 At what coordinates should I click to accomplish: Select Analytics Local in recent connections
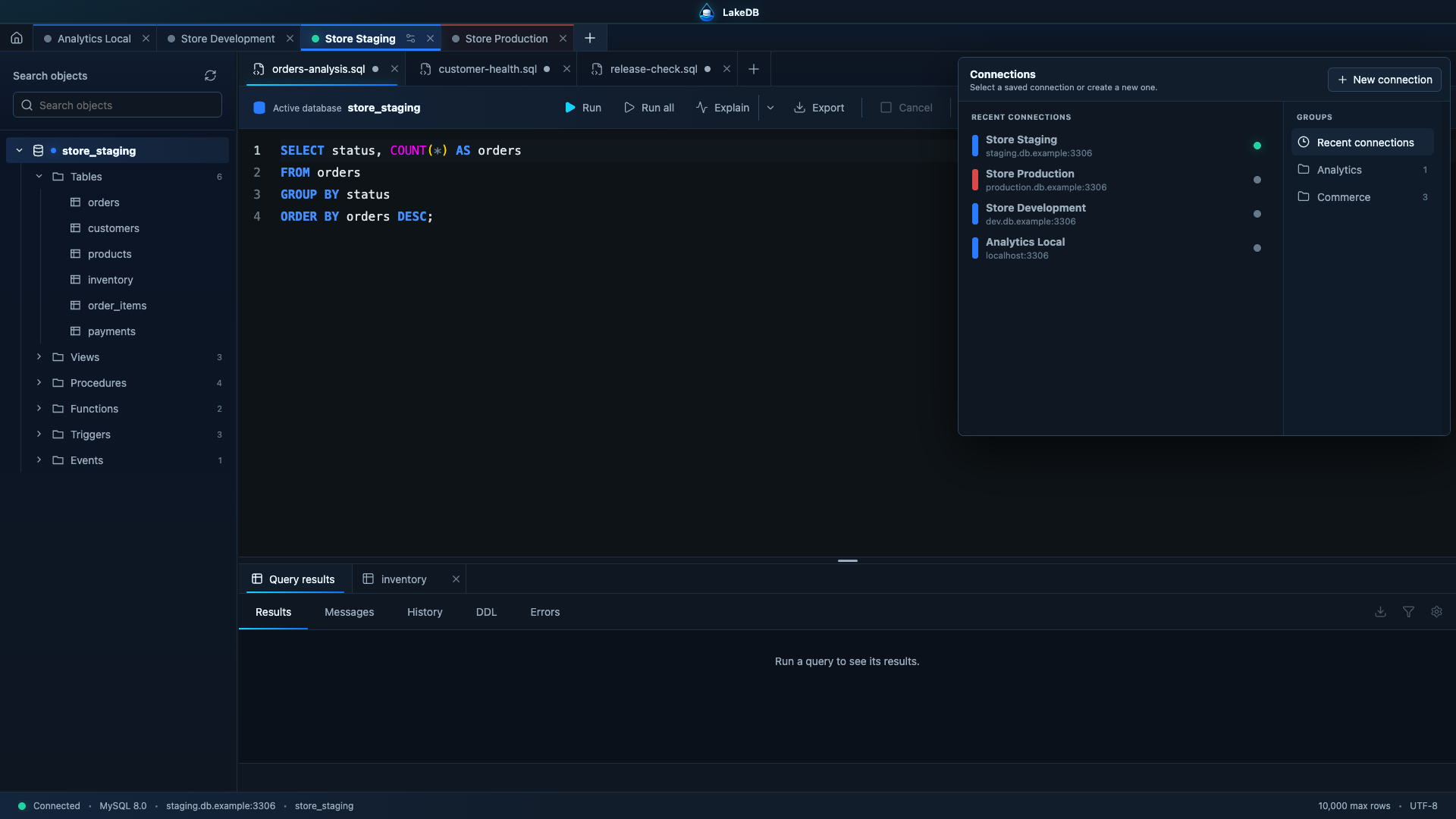point(1120,248)
